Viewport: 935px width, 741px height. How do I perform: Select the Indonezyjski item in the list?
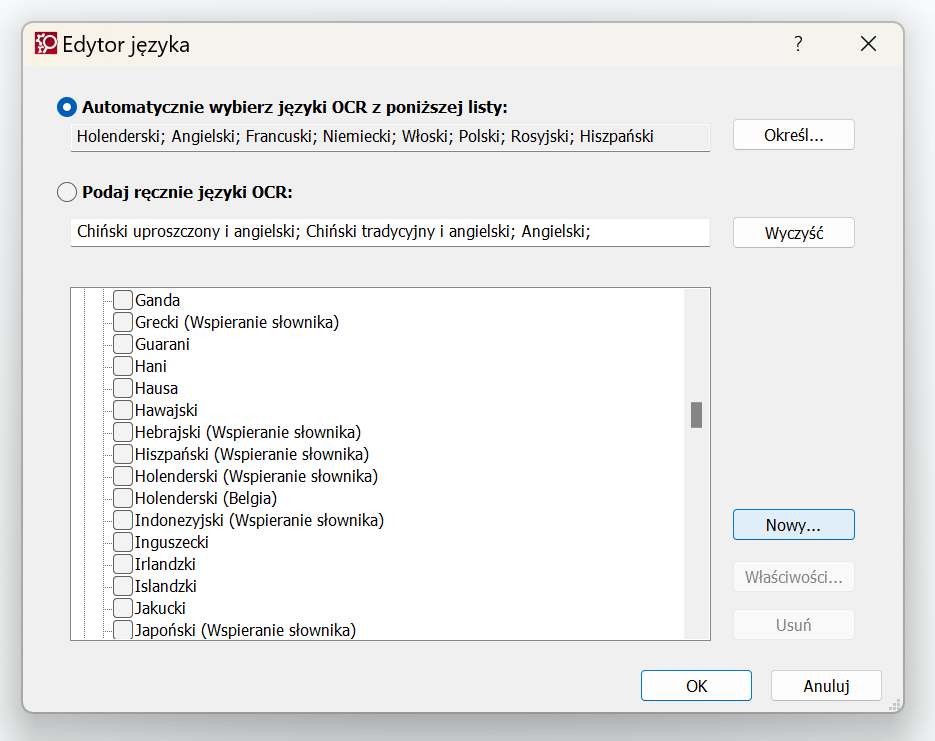(259, 520)
